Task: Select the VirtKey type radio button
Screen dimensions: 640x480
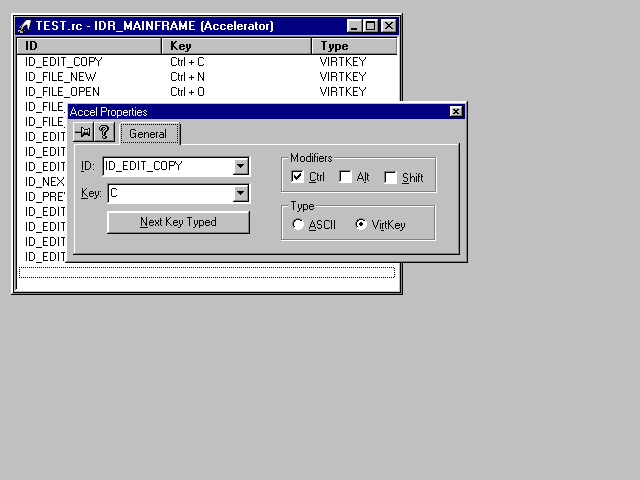Action: pyautogui.click(x=361, y=225)
